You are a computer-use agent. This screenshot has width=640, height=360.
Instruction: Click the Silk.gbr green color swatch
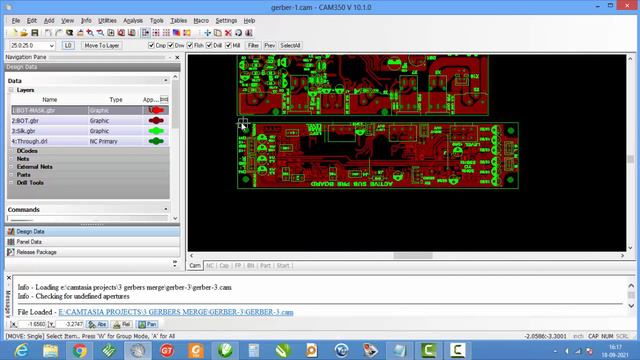tap(156, 131)
